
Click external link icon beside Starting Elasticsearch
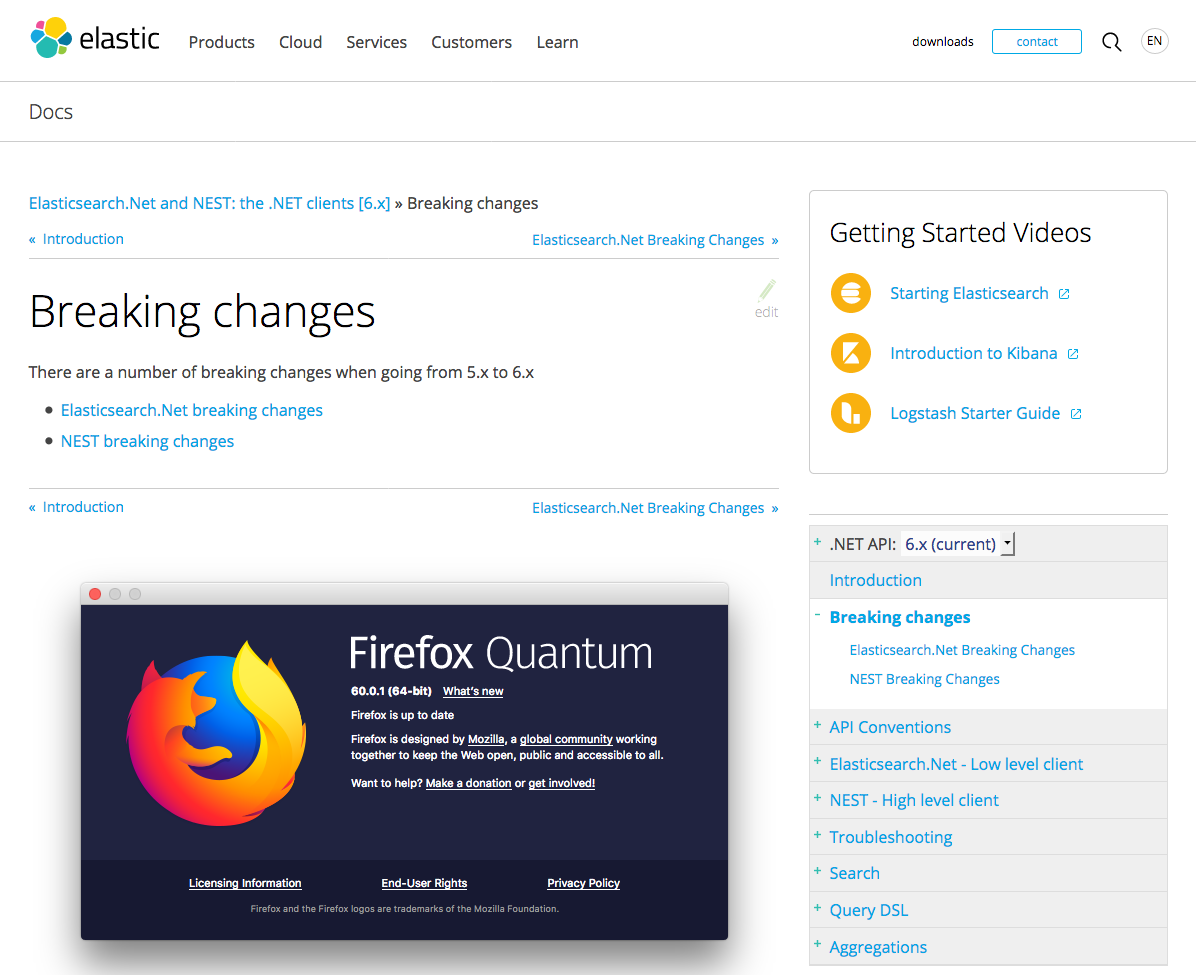[x=1064, y=294]
